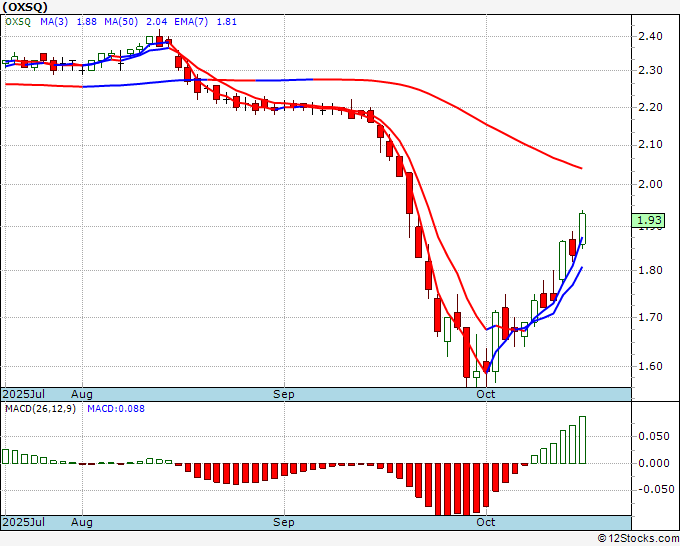Click the latest green candlestick near 1.93
This screenshot has height=546, width=680.
(582, 229)
